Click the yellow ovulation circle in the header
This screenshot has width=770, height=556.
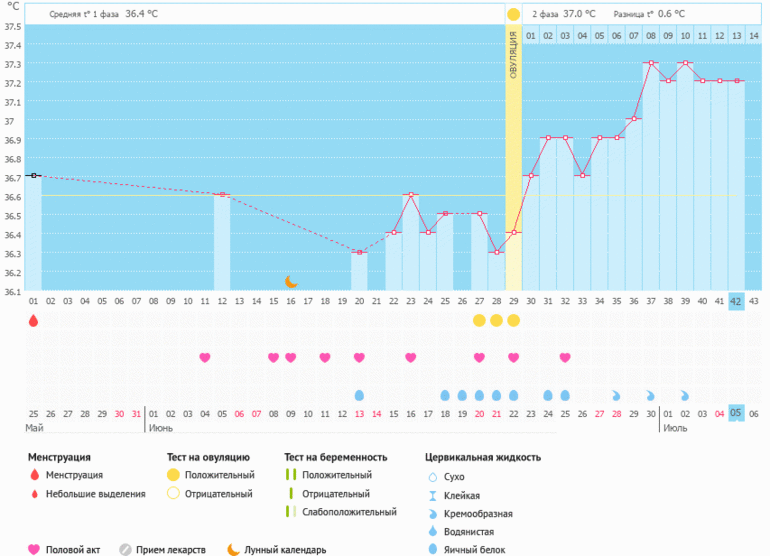[513, 14]
